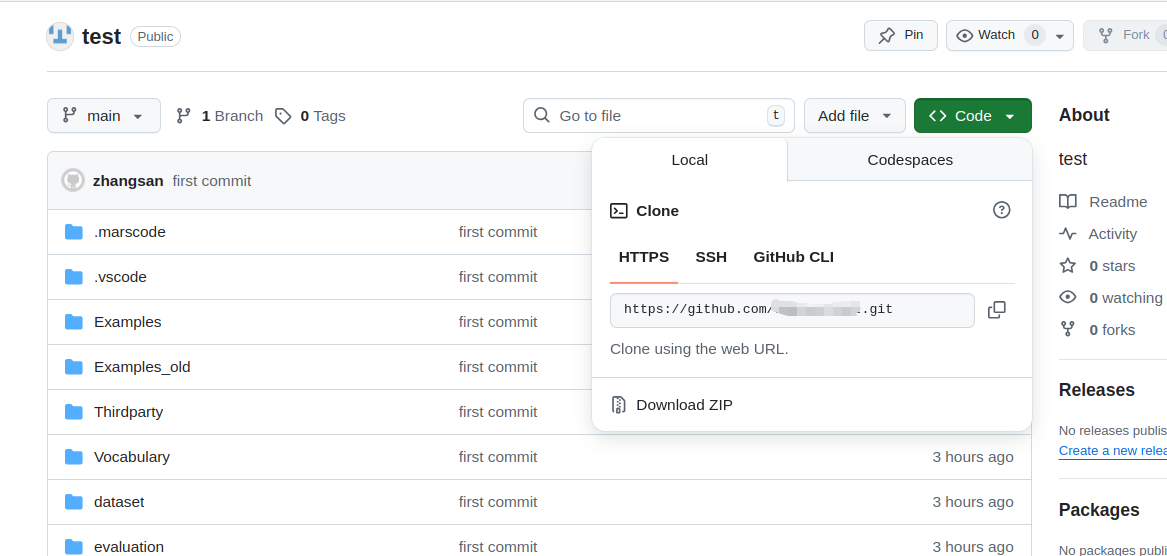Click the Thirdparty folder icon

(74, 412)
